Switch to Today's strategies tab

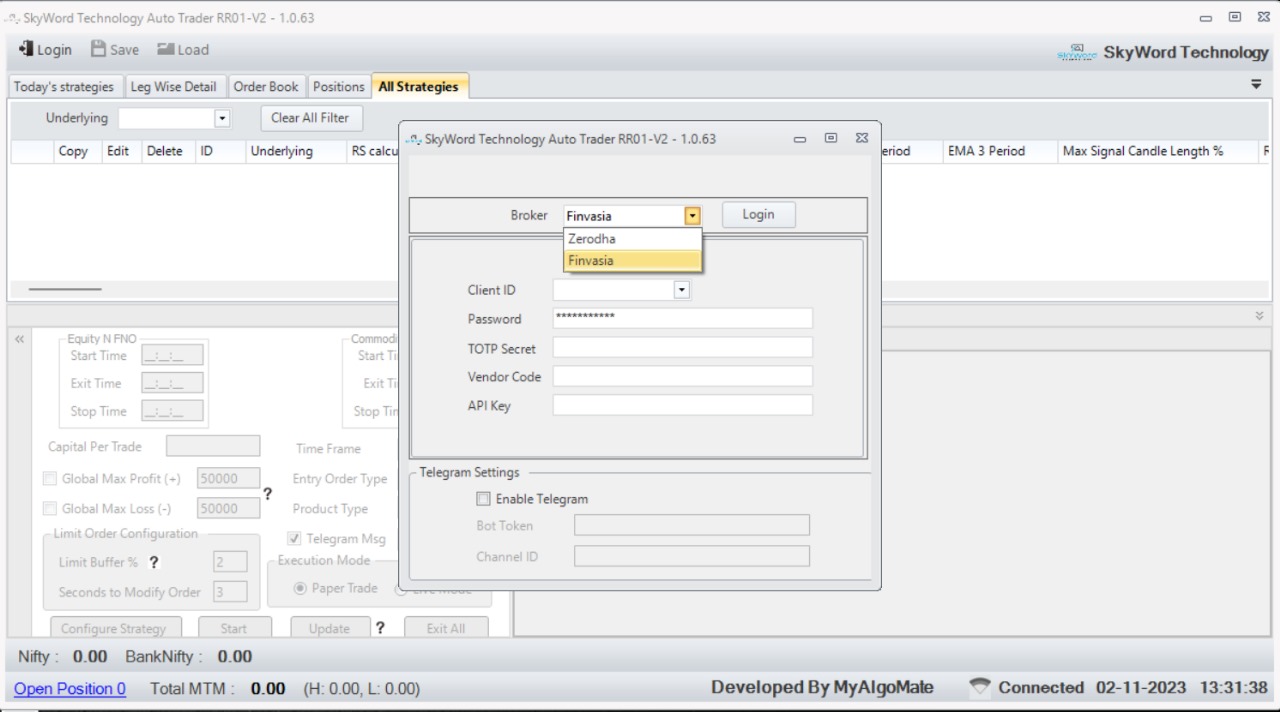64,87
